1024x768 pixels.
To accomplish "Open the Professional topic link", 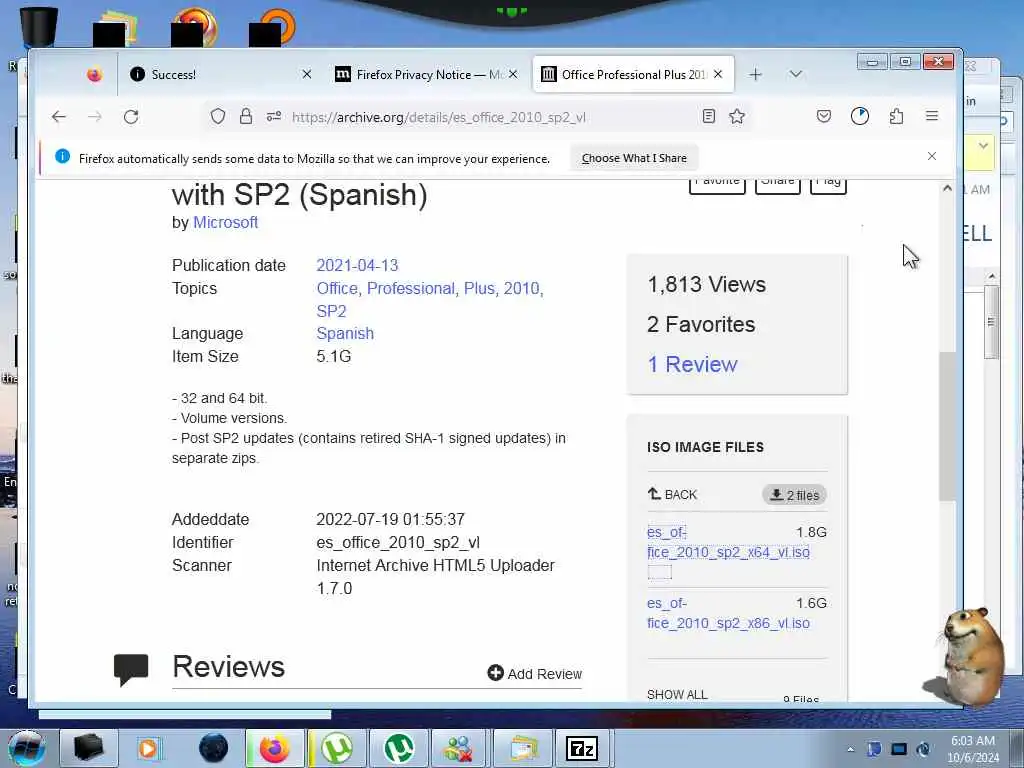I will pos(411,288).
